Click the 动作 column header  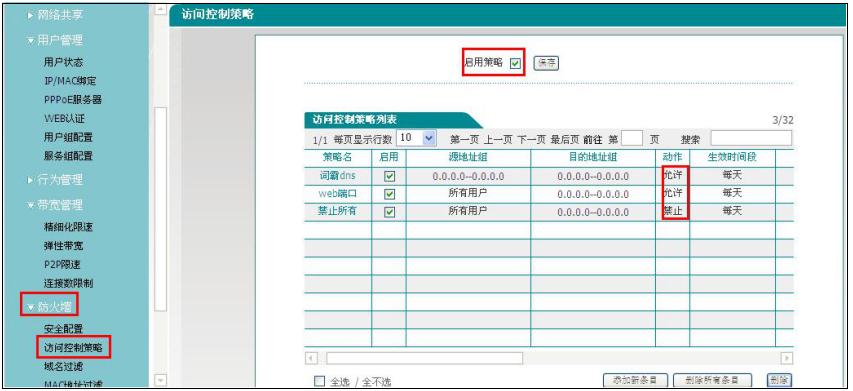[x=672, y=158]
